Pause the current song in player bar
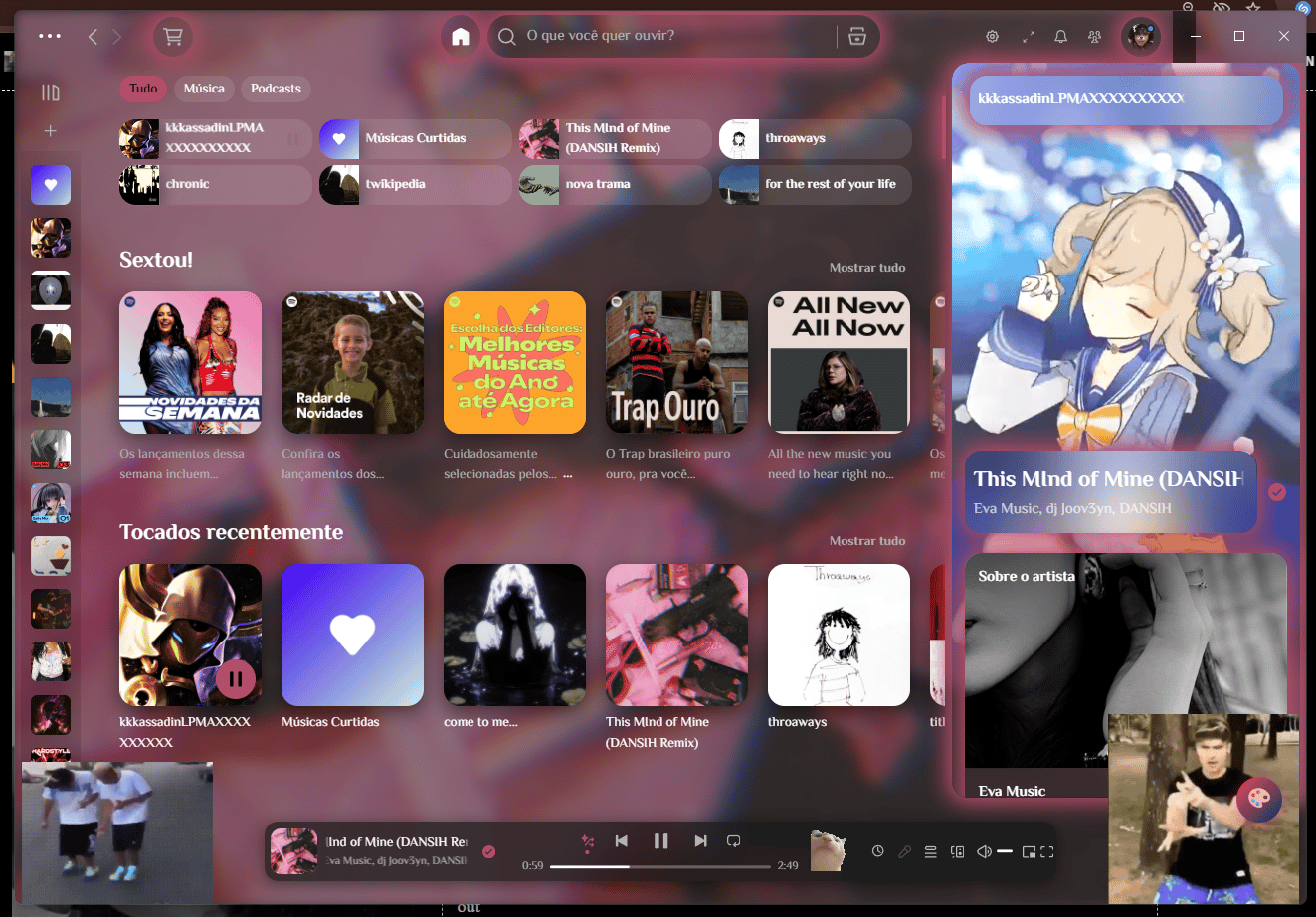Screen dimensions: 1316x917 661,841
